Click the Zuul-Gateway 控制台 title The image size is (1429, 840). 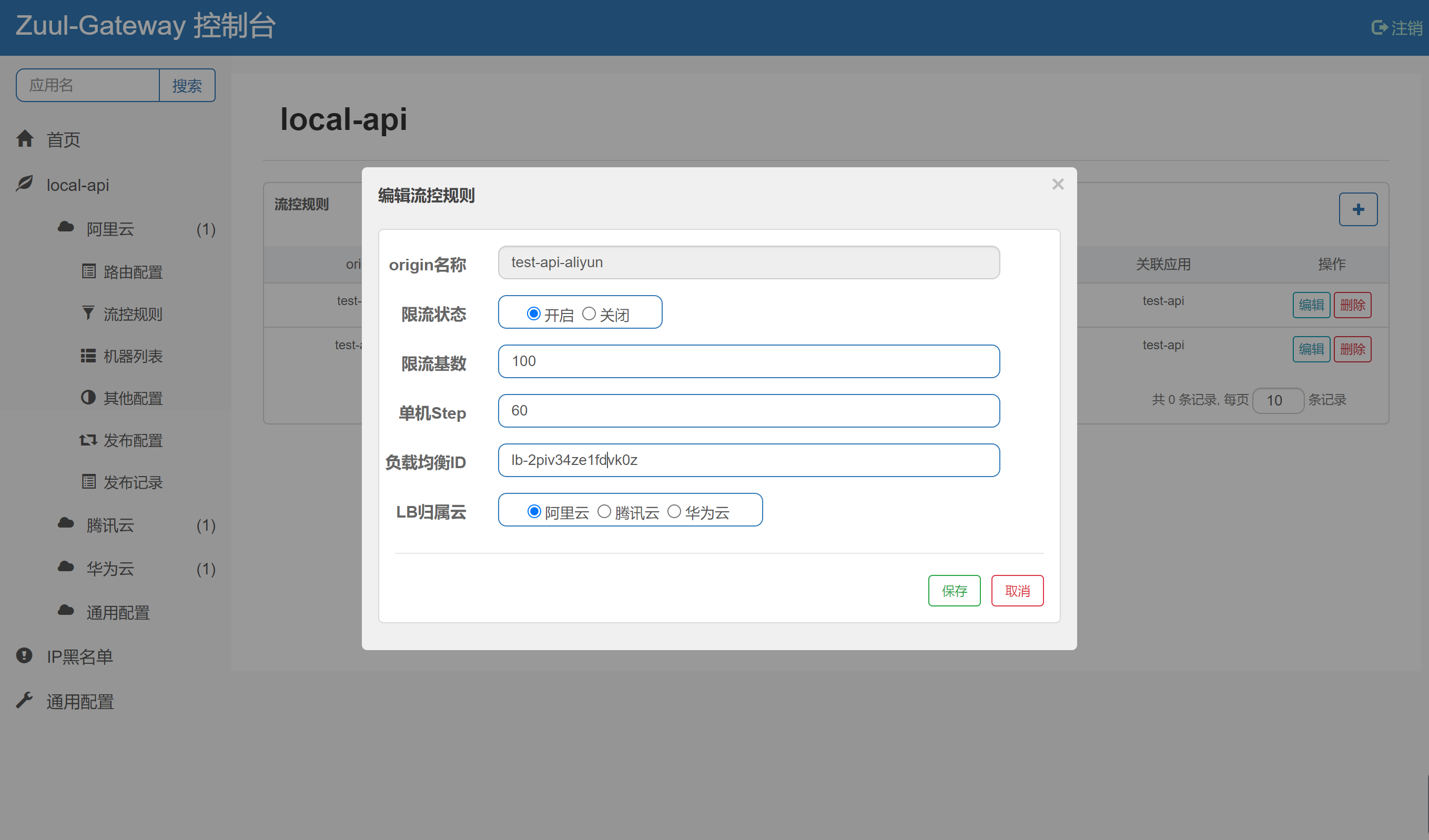click(x=146, y=26)
